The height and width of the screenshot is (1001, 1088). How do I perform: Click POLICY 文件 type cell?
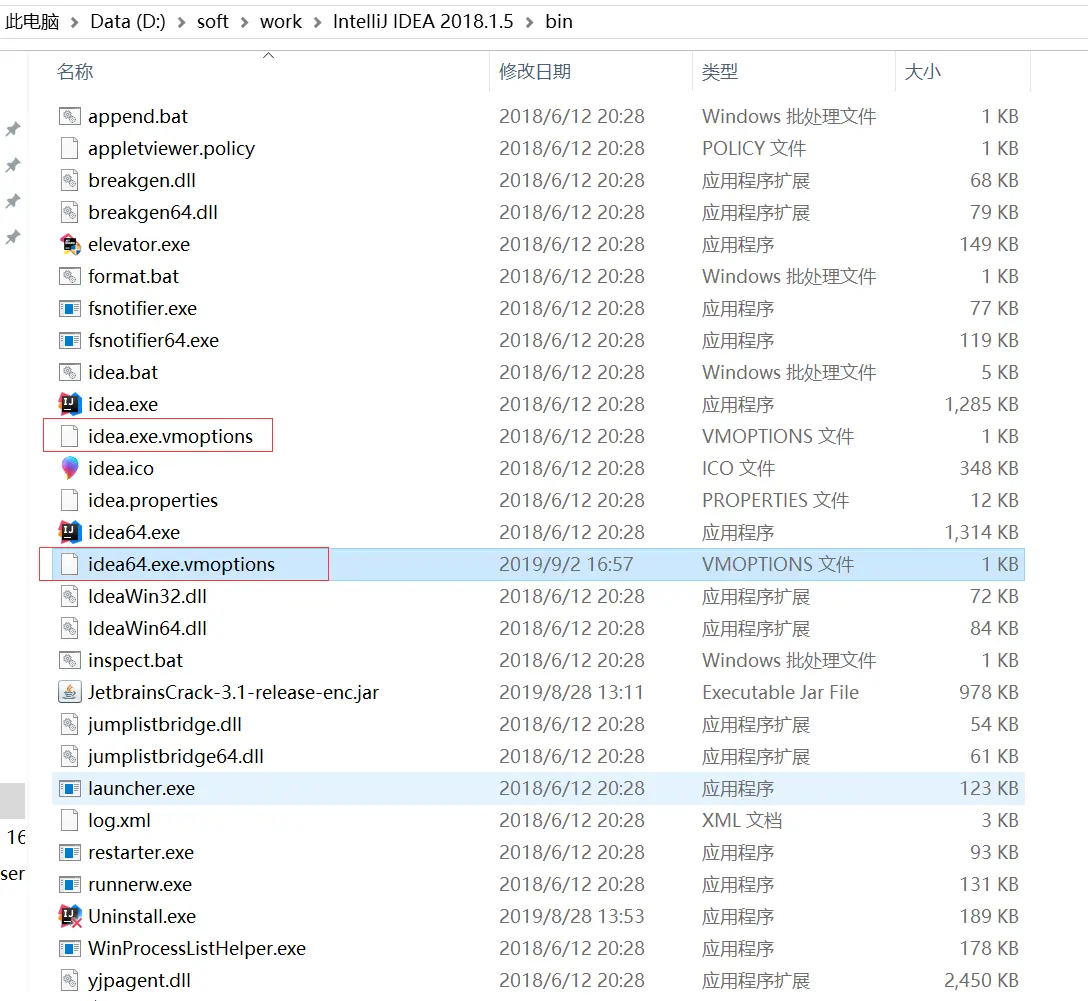[x=754, y=148]
